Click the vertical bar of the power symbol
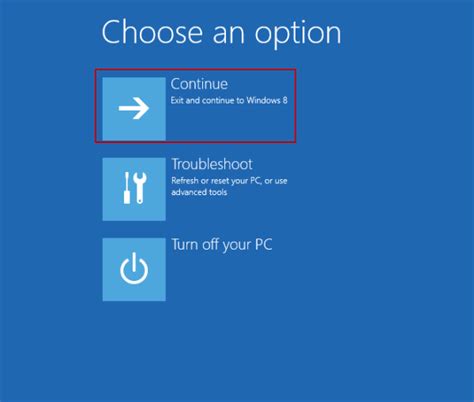 pyautogui.click(x=134, y=261)
